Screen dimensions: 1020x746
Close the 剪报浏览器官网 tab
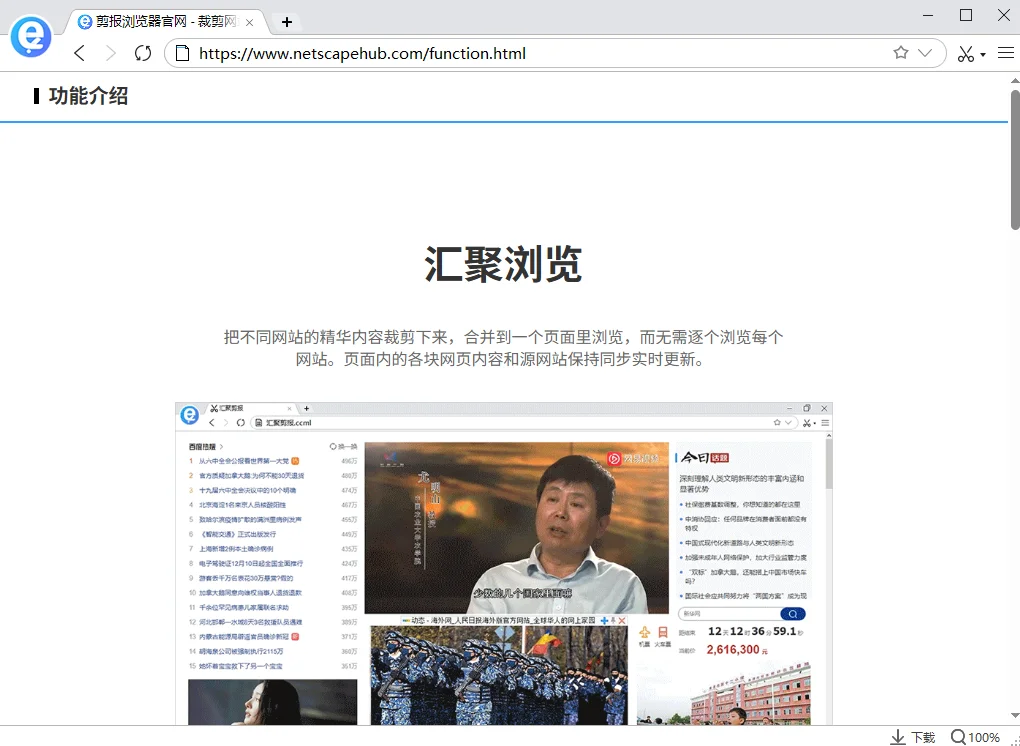tap(249, 23)
